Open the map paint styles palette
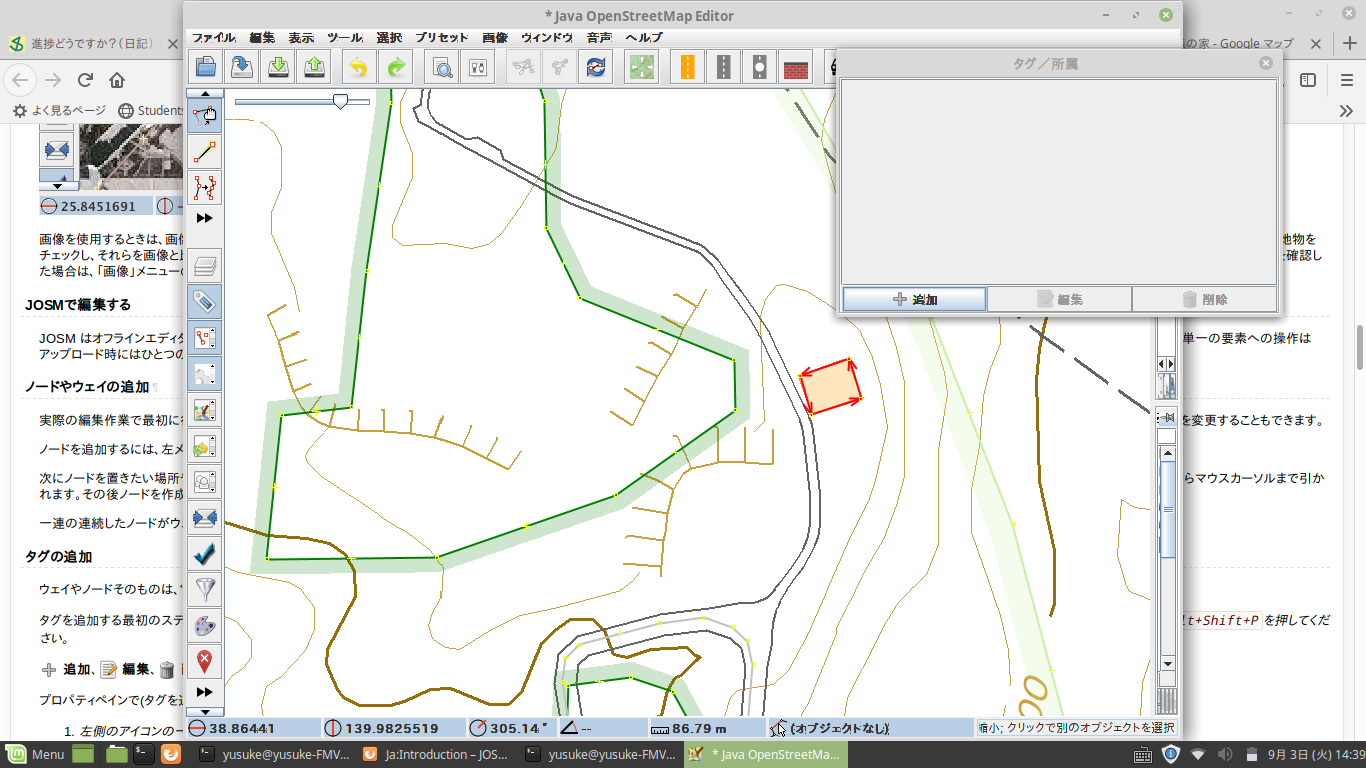Image resolution: width=1366 pixels, height=768 pixels. [x=205, y=626]
